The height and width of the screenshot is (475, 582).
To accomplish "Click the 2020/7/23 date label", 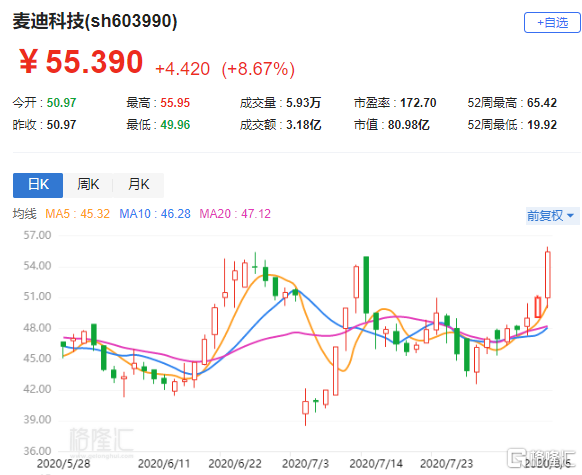I will [447, 464].
